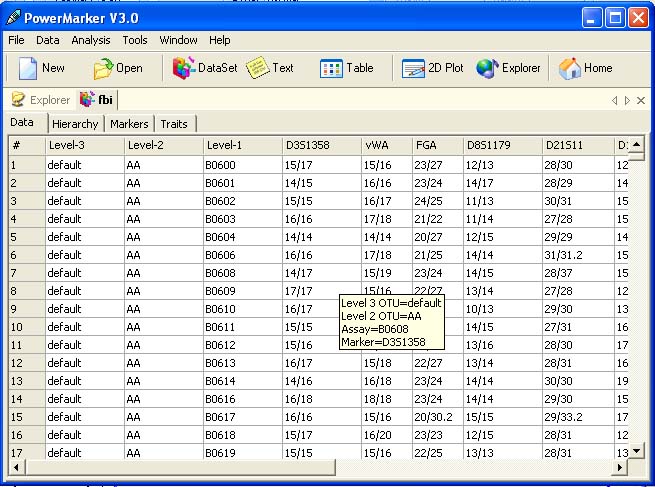Click the vertical scrollbar down arrow
The width and height of the screenshot is (655, 487).
click(x=636, y=451)
